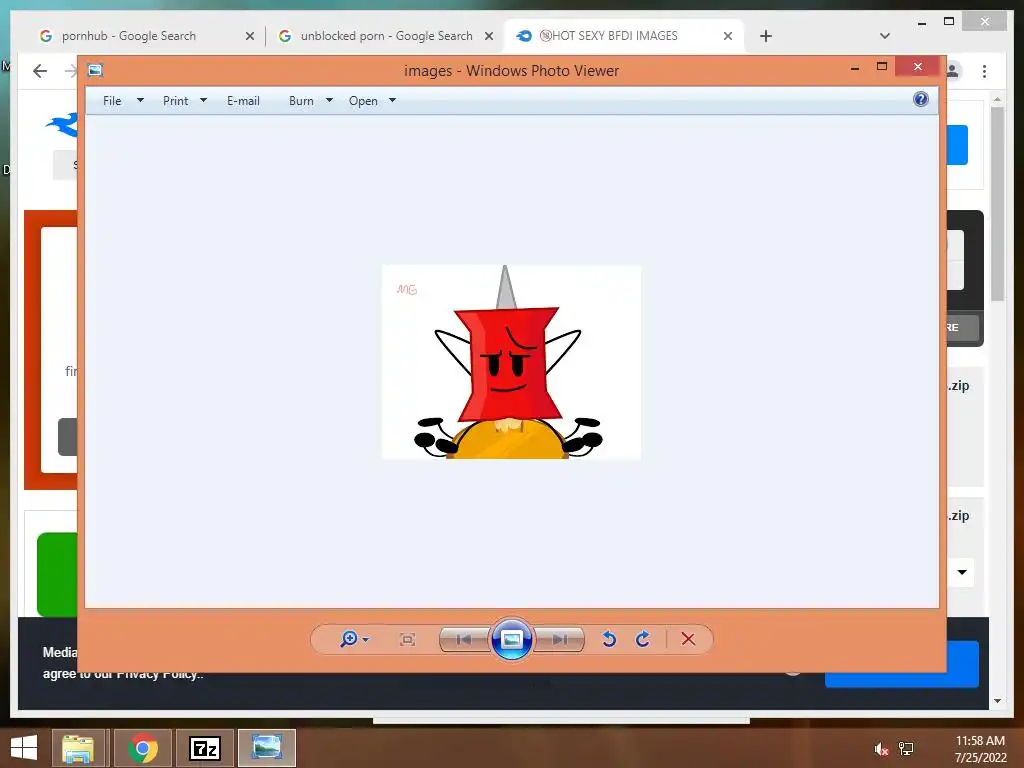Minimize the Photo Viewer window
The image size is (1024, 768).
coord(855,67)
